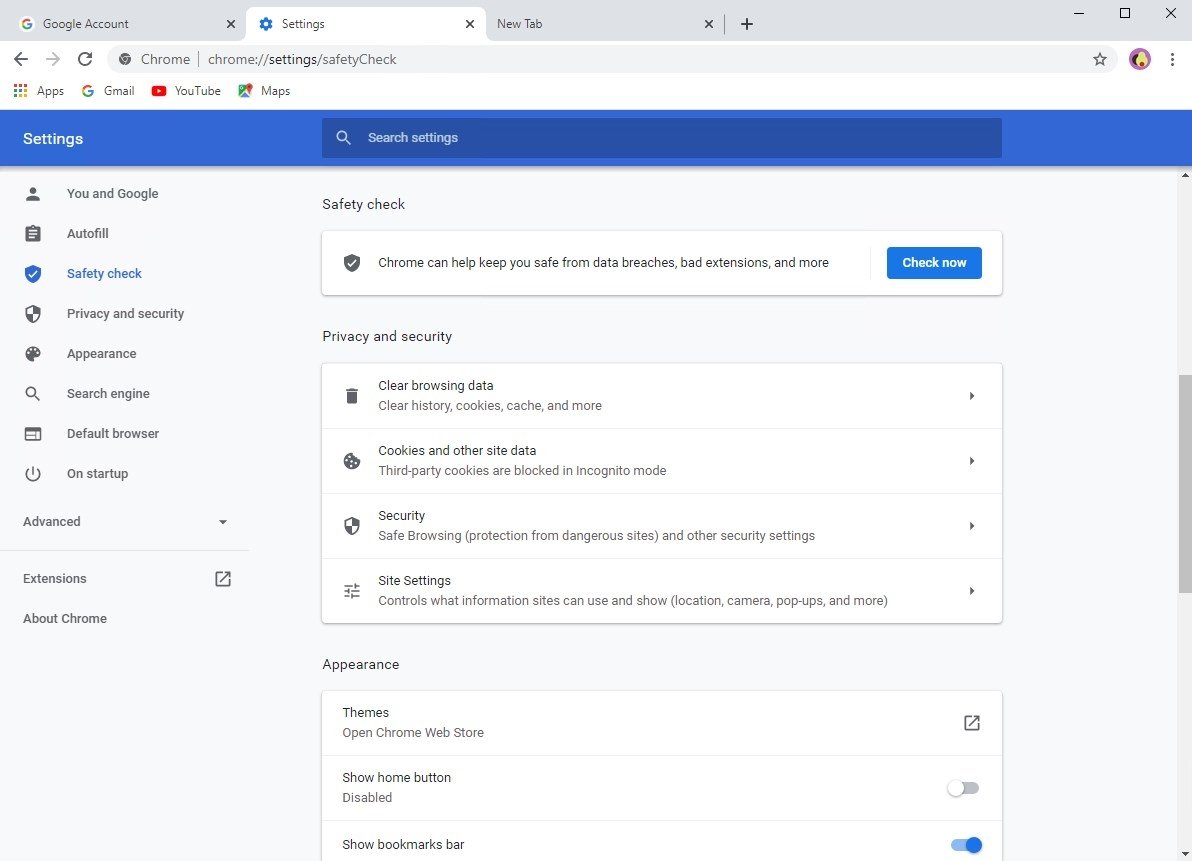Screen dimensions: 1192x861
Task: Select 'Themes' label in Appearance
Action: click(366, 713)
